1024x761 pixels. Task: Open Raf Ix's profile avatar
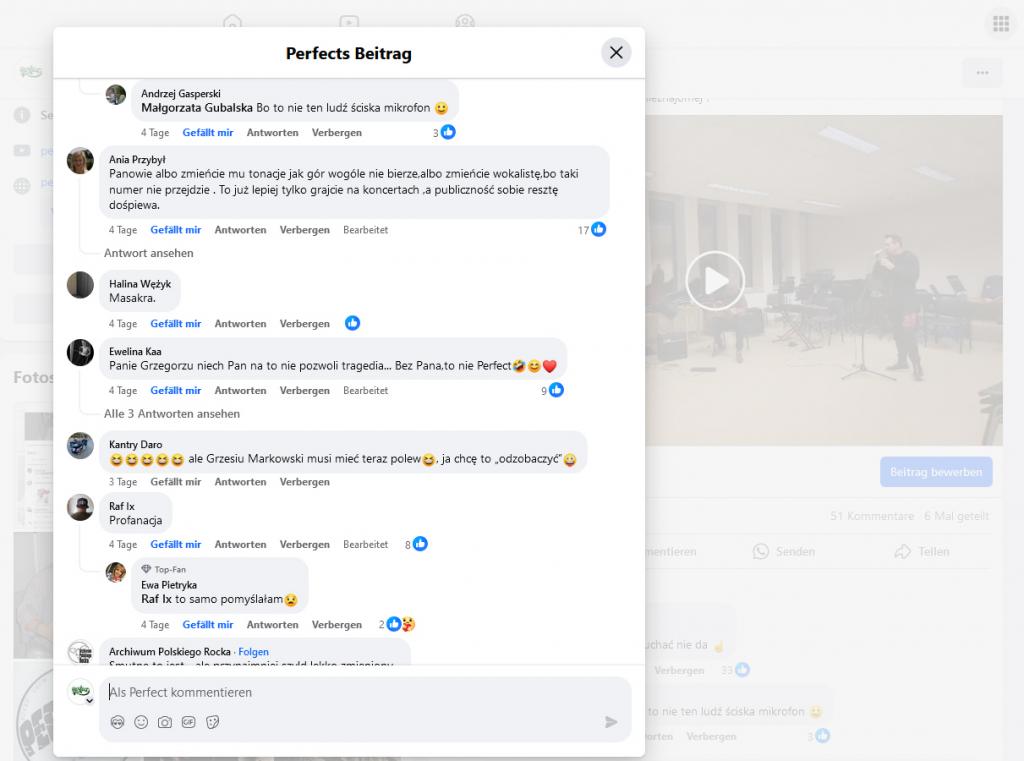(80, 508)
